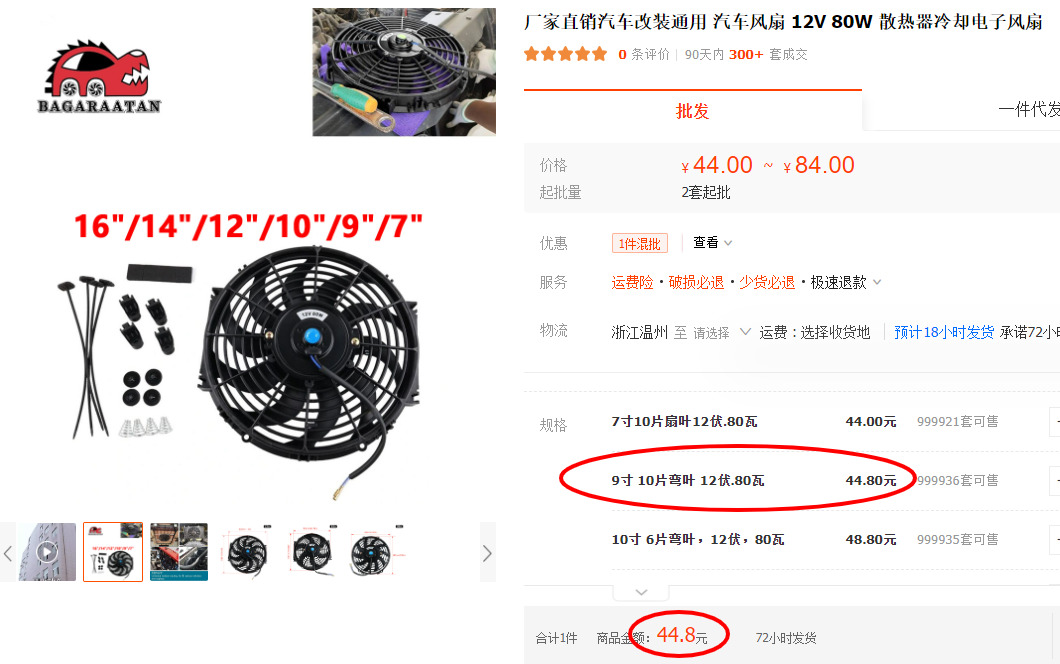Show next thumbnails with right arrow
Viewport: 1060px width, 664px height.
pyautogui.click(x=487, y=554)
